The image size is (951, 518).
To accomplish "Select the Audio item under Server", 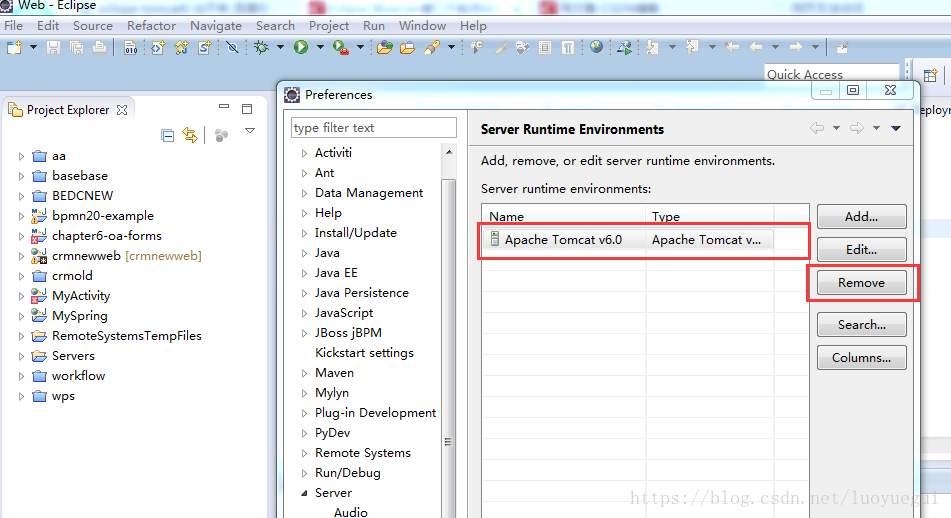I will click(x=351, y=513).
